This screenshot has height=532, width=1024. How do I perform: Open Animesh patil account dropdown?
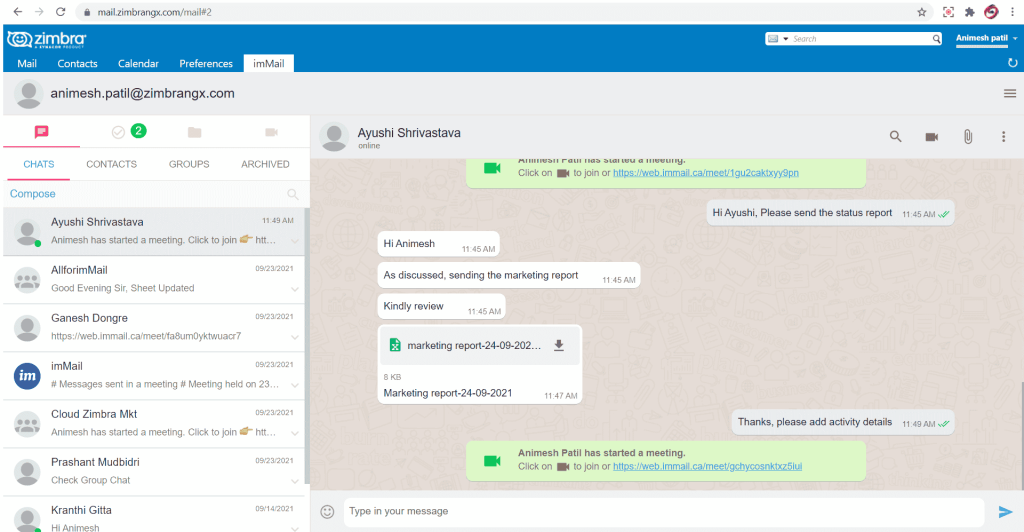tap(985, 38)
